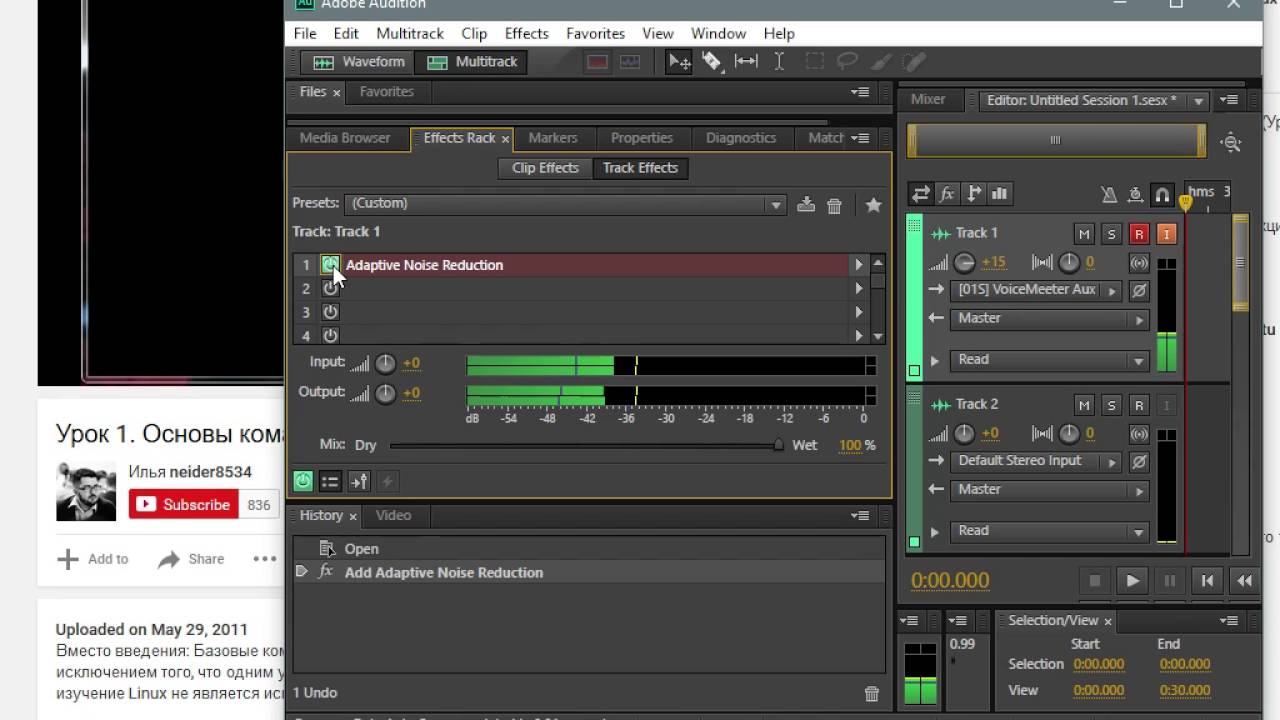Image resolution: width=1280 pixels, height=720 pixels.
Task: Switch to Waveform view
Action: pos(358,62)
